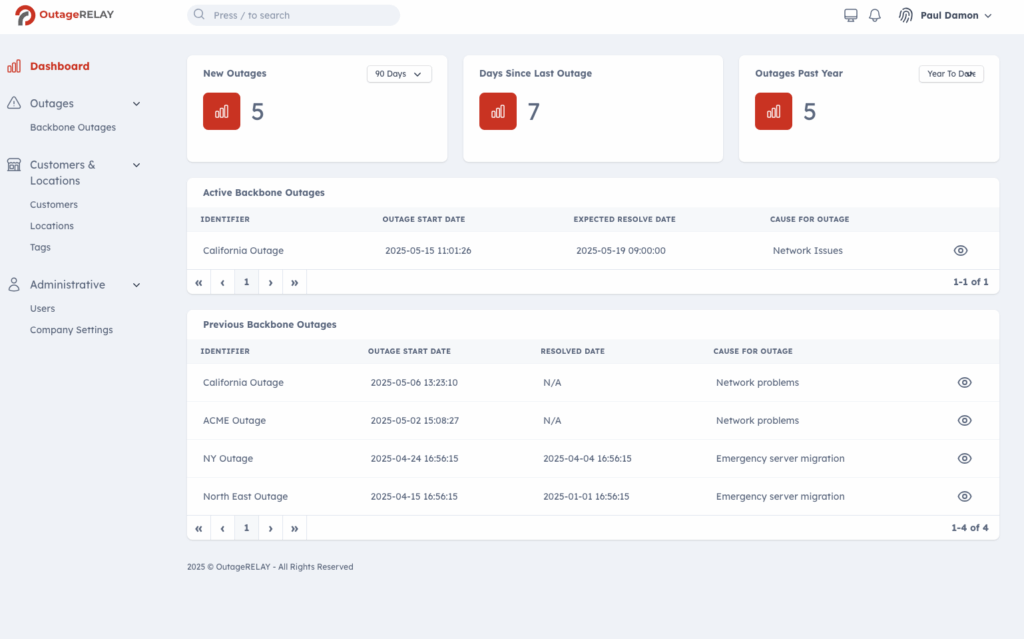Viewport: 1024px width, 639px height.
Task: Collapse the Customers & Locations section
Action: (137, 165)
